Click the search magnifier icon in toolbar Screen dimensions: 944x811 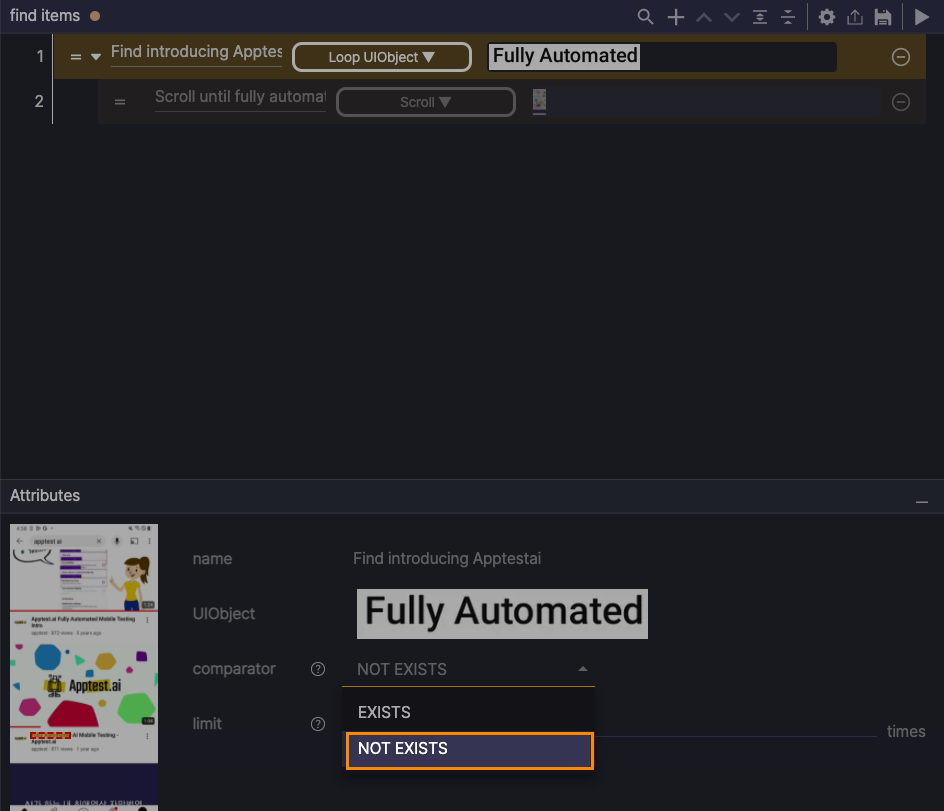pos(646,17)
